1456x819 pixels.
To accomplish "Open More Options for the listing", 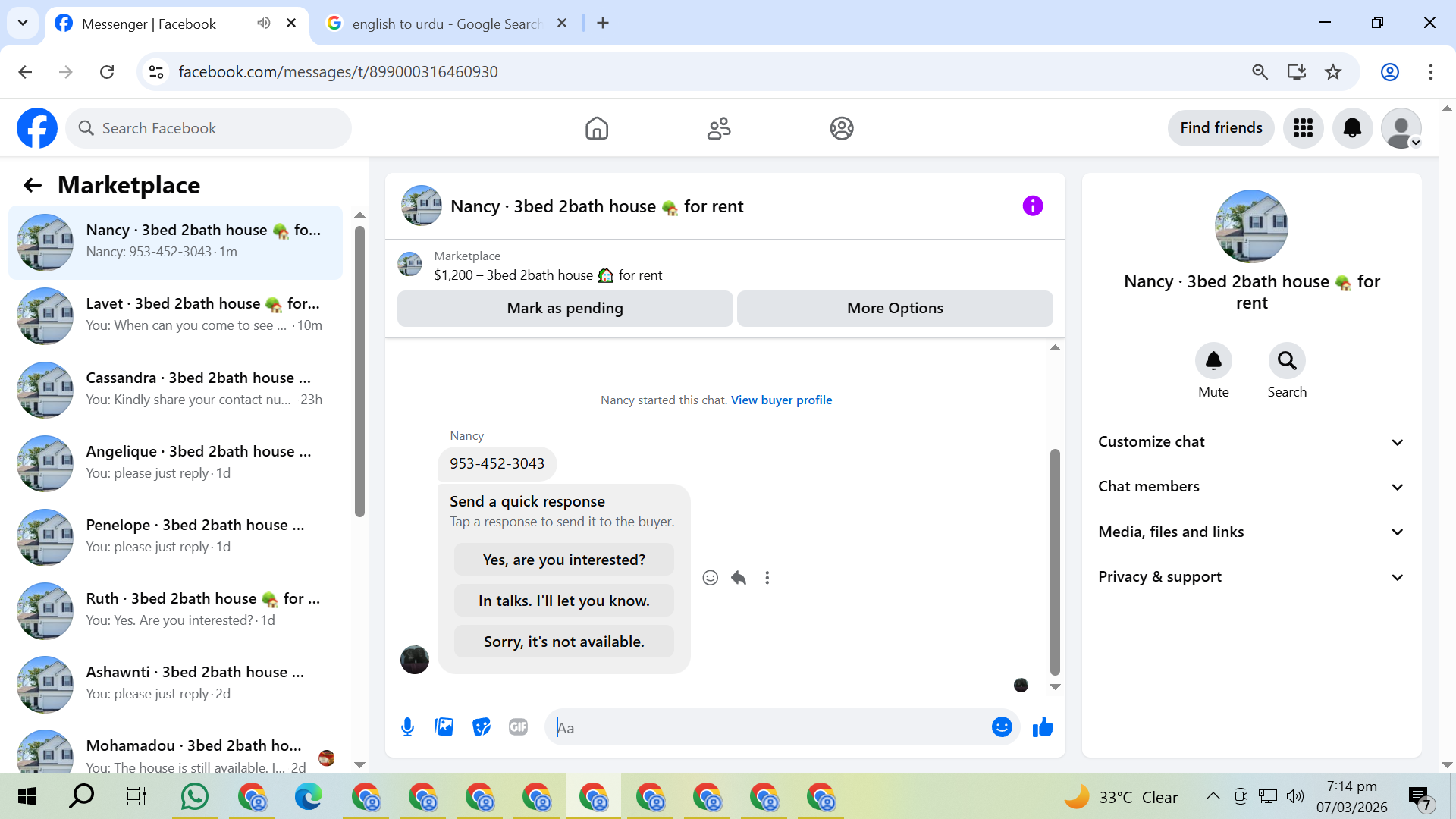I will (895, 309).
